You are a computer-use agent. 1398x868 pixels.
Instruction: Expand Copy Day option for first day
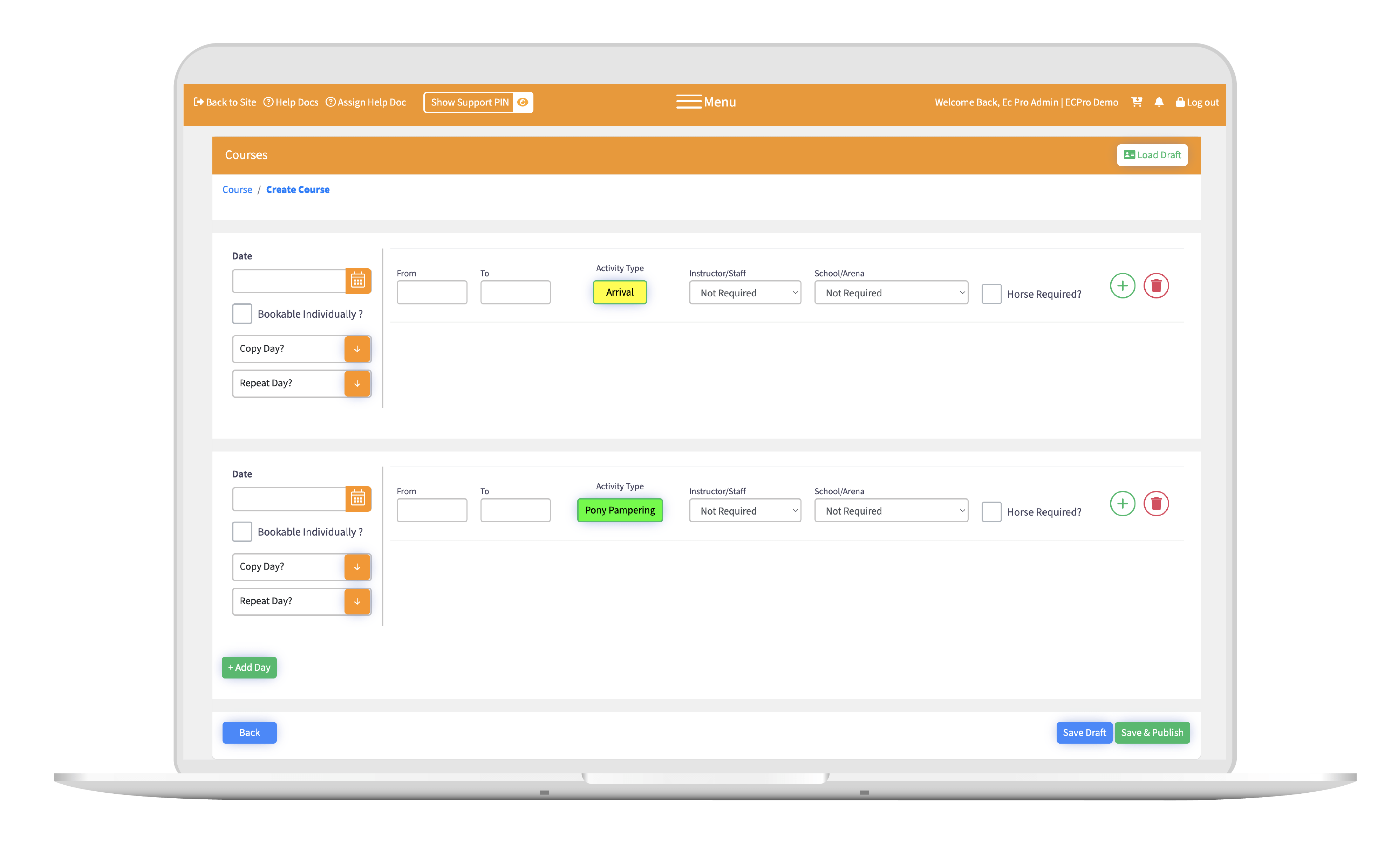click(x=357, y=349)
